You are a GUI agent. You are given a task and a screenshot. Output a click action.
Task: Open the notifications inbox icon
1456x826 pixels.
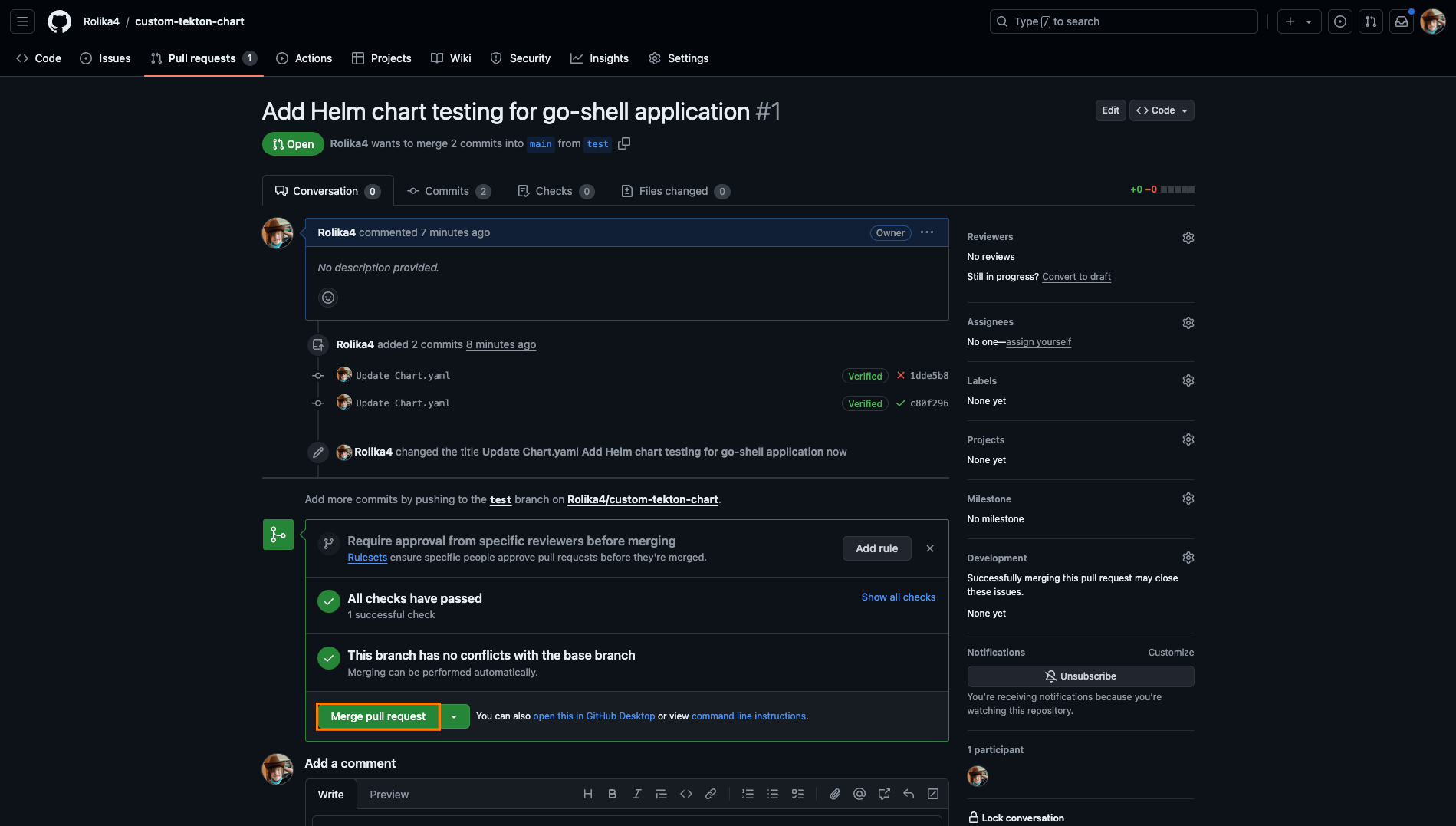pos(1401,21)
